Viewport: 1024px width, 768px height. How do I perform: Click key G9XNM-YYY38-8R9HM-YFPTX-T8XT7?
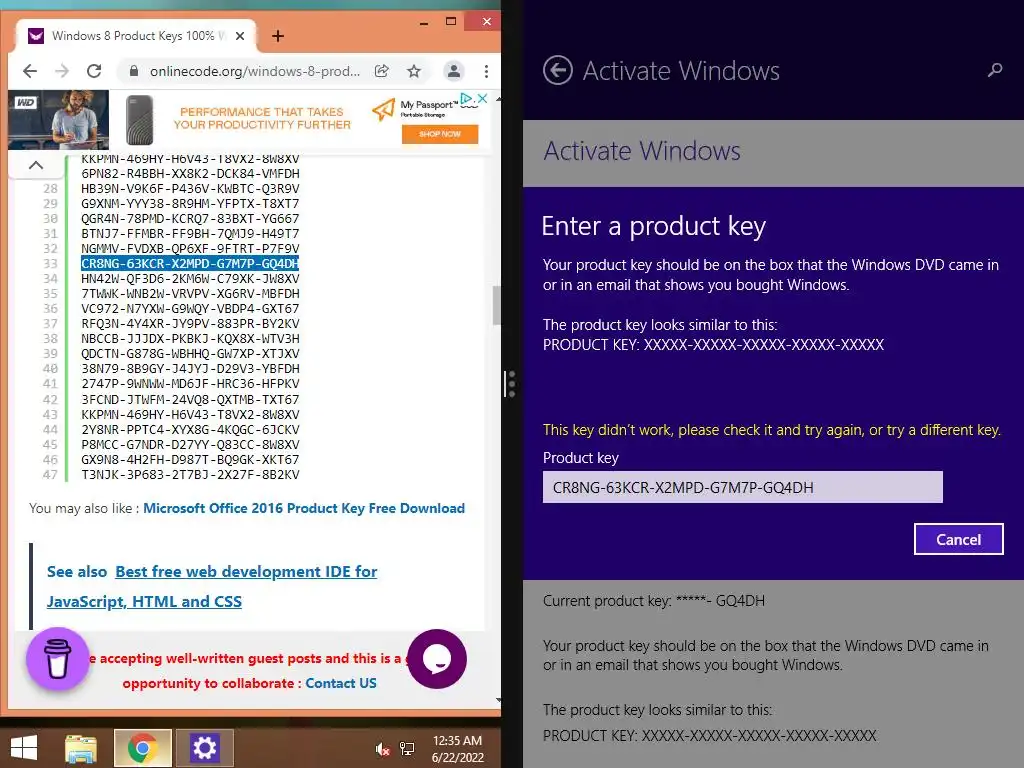(x=190, y=204)
